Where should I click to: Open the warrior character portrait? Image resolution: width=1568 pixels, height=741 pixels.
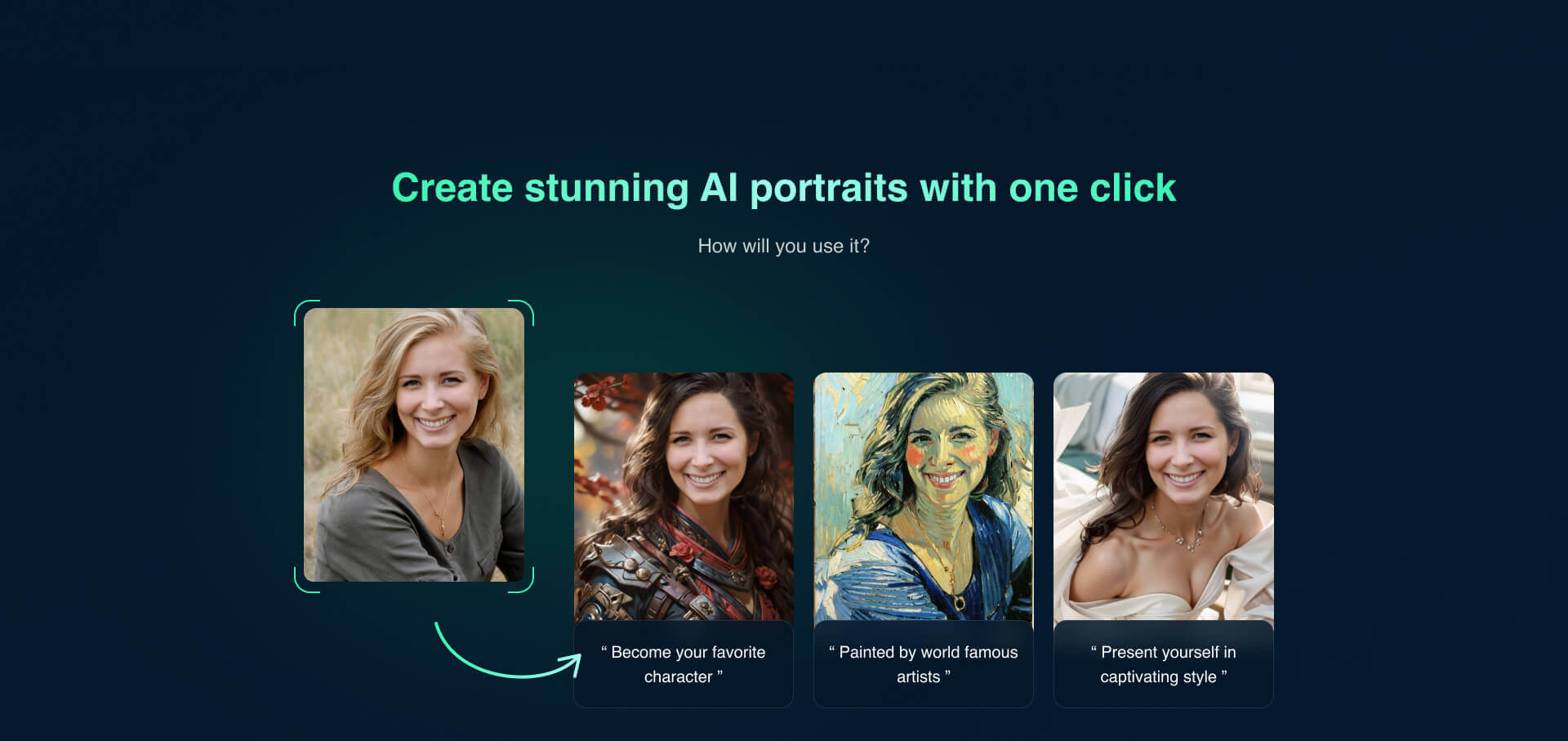point(684,497)
